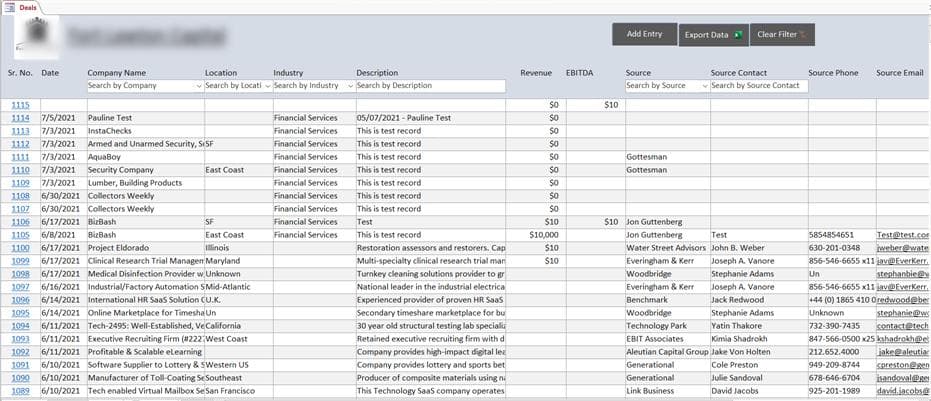Image resolution: width=931 pixels, height=401 pixels.
Task: Click the david.jacobs email link
Action: (903, 391)
